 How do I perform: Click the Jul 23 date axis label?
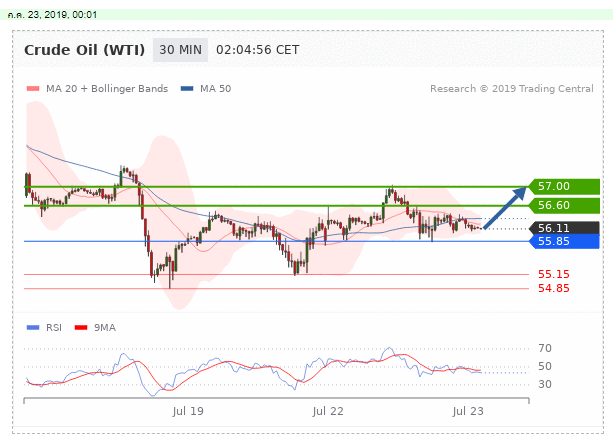pyautogui.click(x=468, y=411)
